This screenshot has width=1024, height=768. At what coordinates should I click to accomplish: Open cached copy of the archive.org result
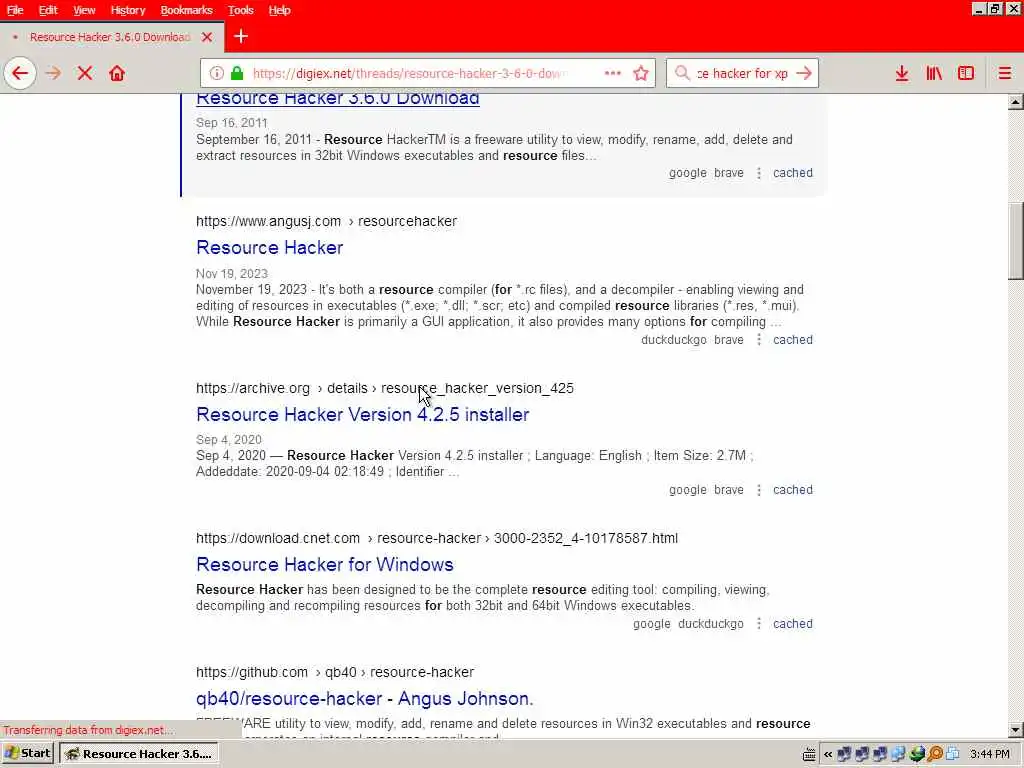793,490
